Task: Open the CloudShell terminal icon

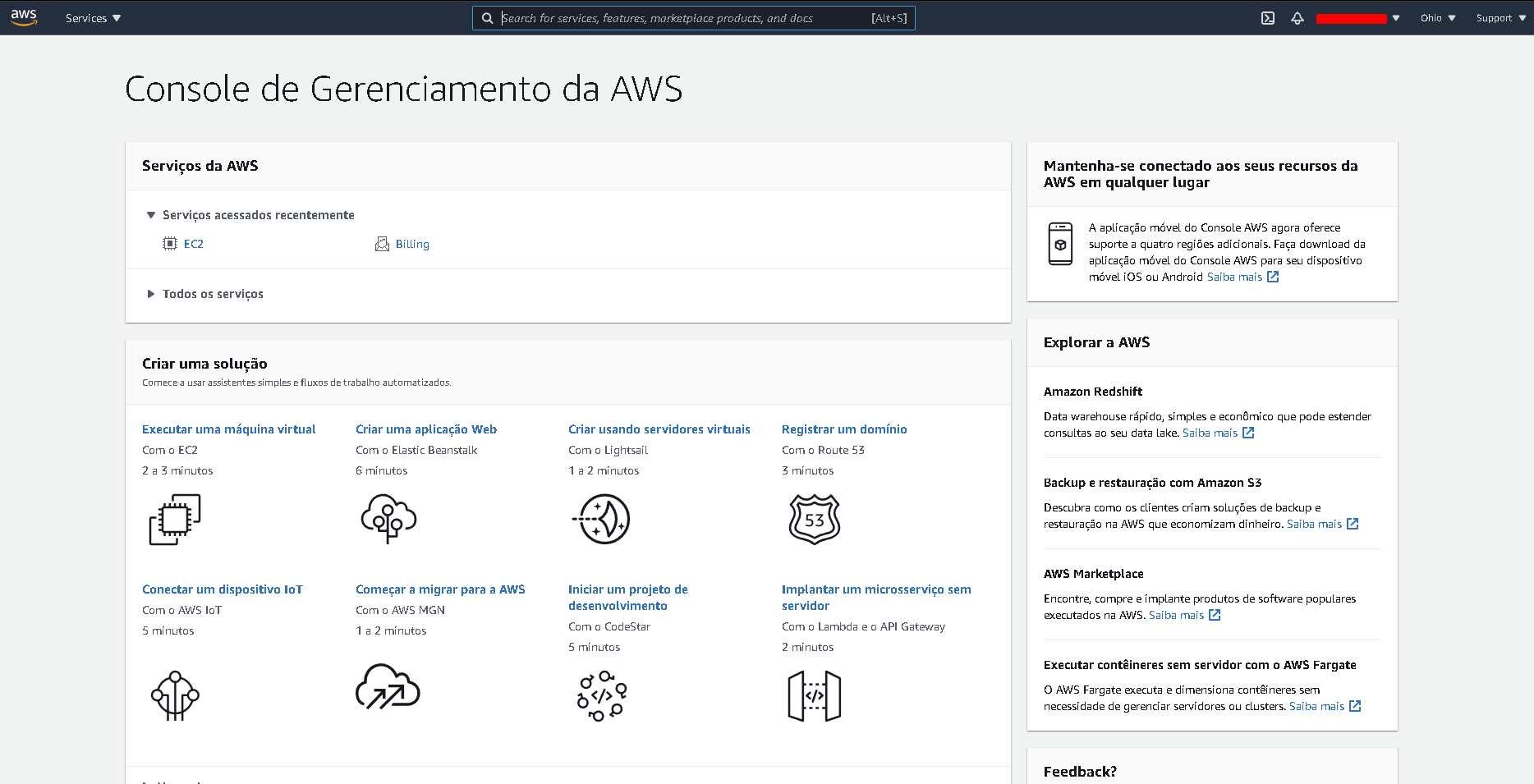Action: click(x=1268, y=18)
